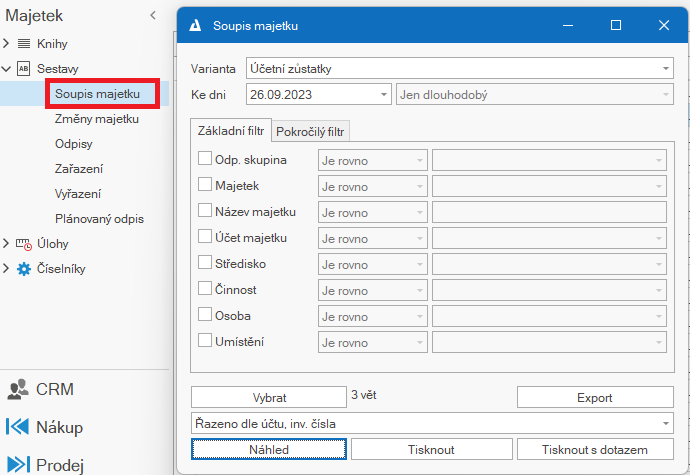Switch to the Pokročilý filtr tab
Viewport: 691px width, 475px height.
(x=310, y=132)
